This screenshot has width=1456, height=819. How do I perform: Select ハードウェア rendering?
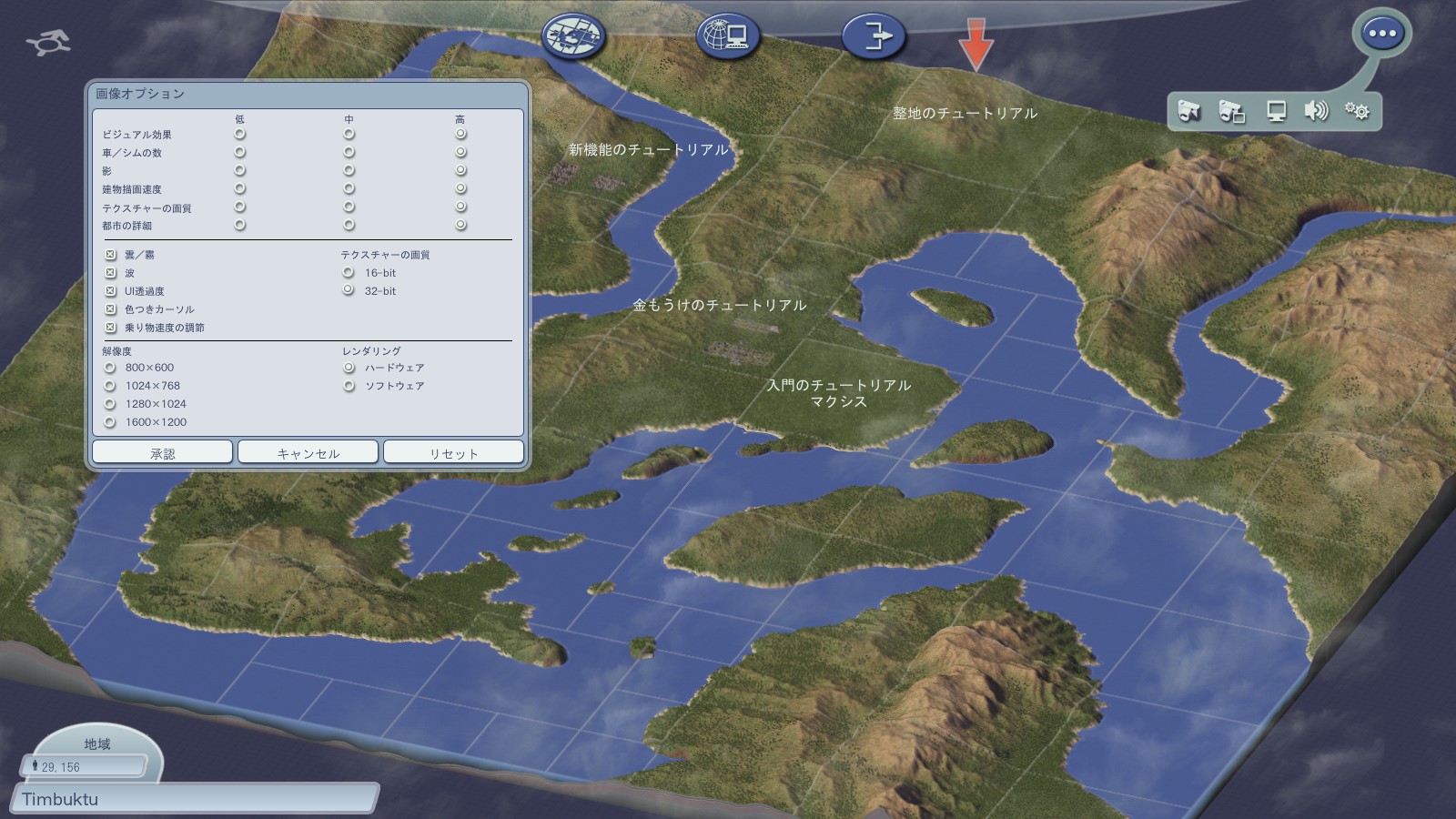(349, 368)
